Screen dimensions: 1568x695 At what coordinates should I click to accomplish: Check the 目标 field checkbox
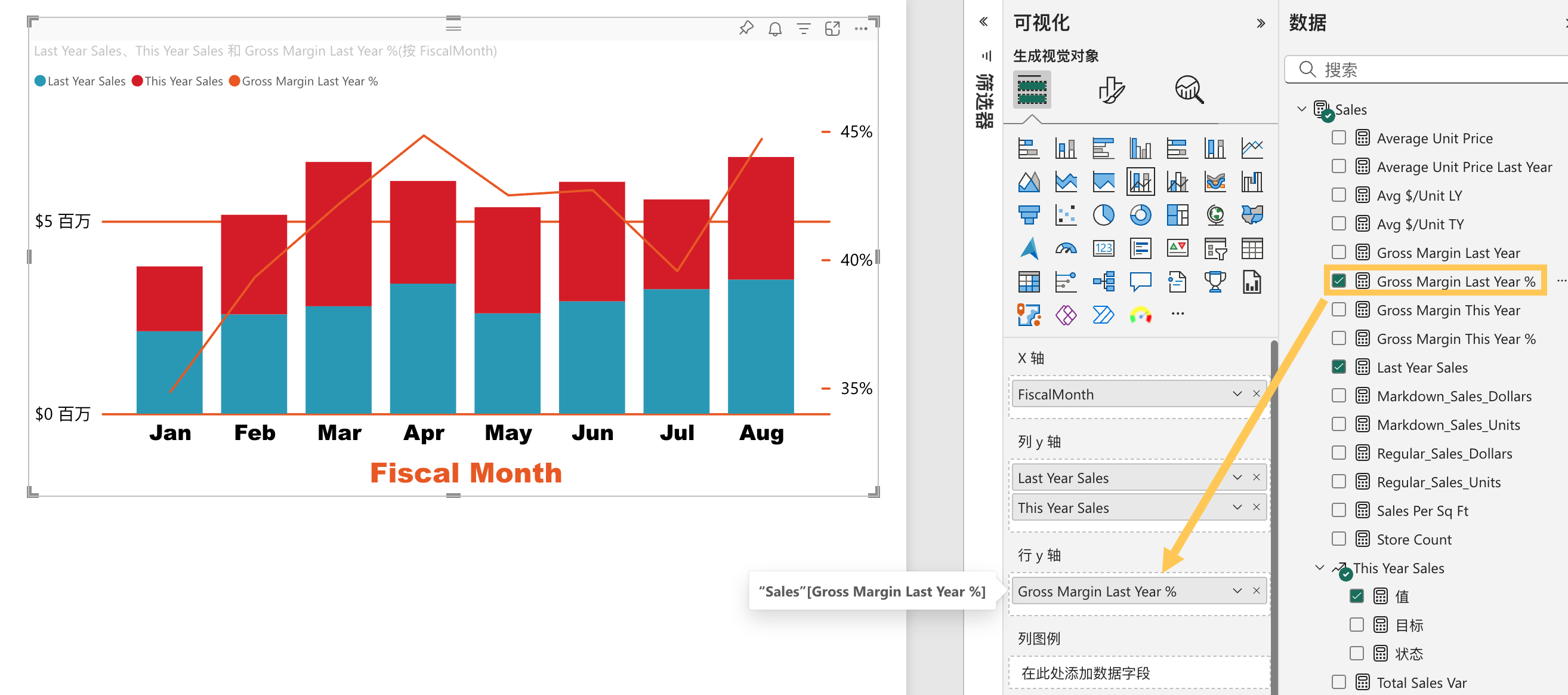[1356, 625]
